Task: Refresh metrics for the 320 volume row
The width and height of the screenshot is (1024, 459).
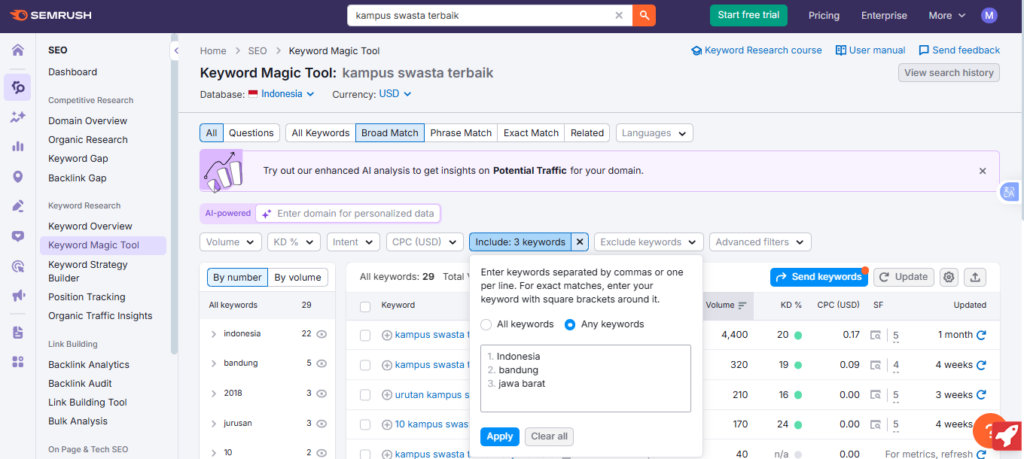Action: click(x=980, y=365)
